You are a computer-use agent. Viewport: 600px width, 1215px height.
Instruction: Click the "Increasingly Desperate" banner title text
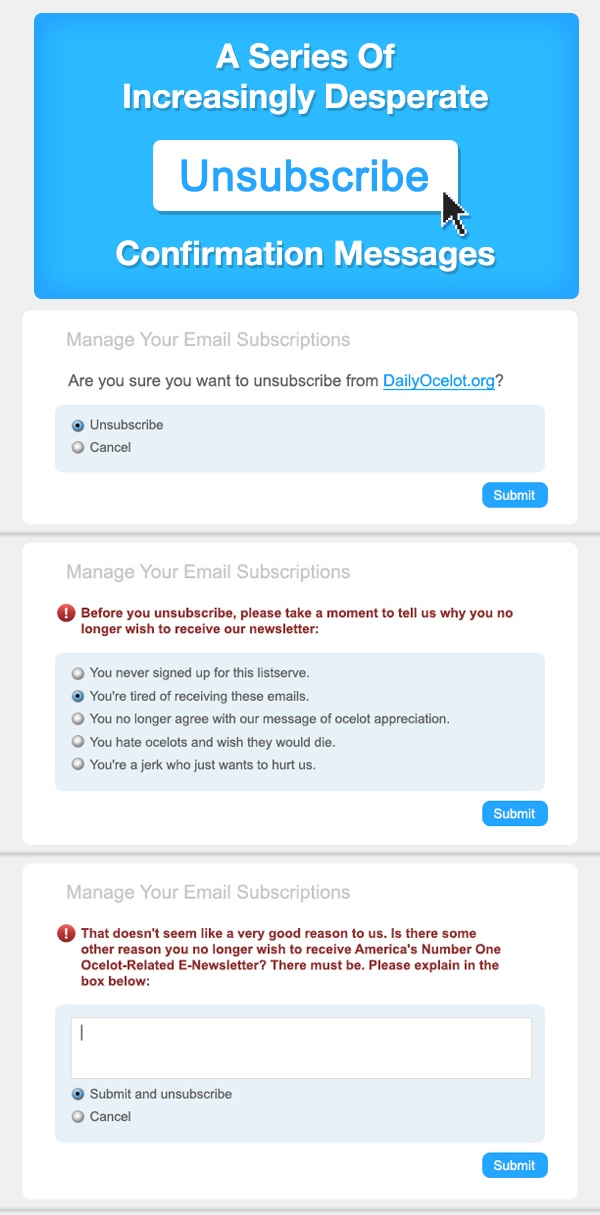[x=305, y=97]
